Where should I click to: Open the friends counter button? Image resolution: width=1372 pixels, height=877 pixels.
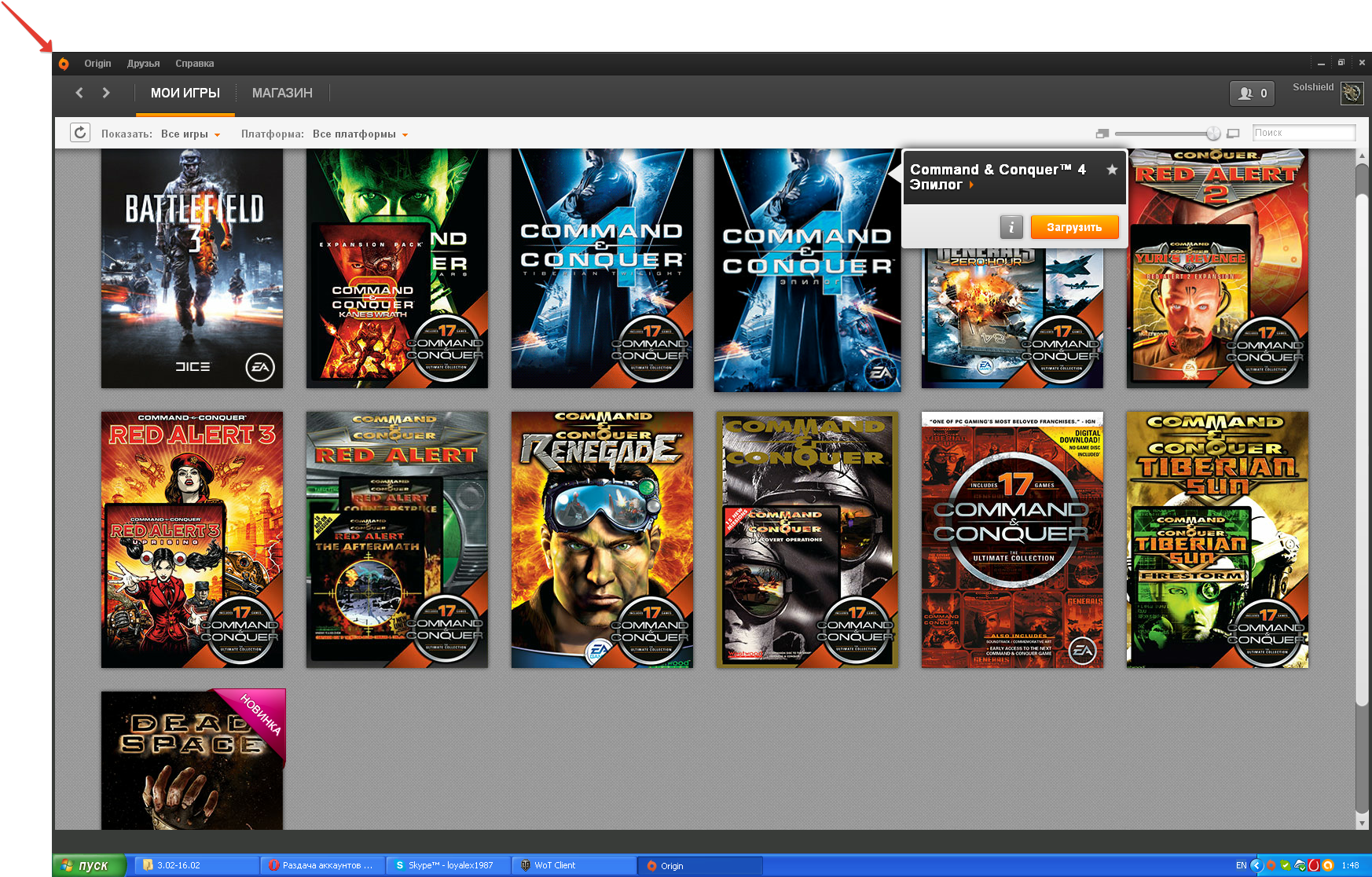point(1252,93)
